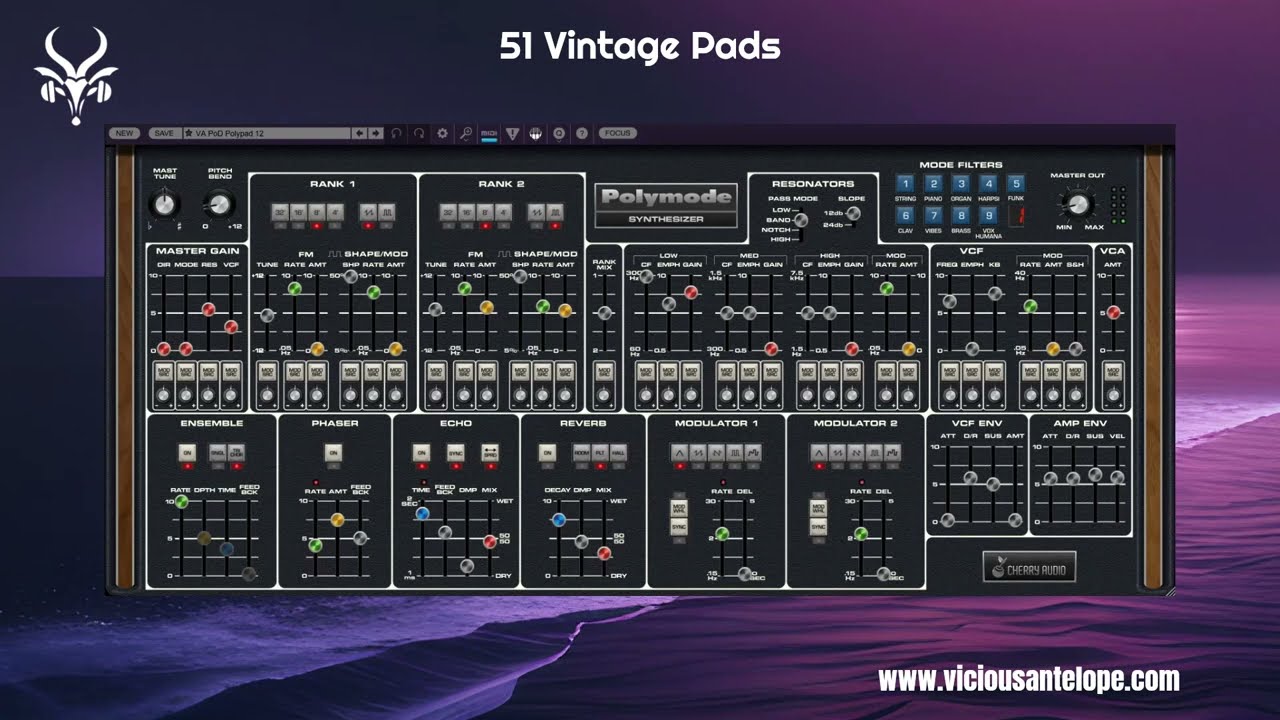Select the Reverb HALL type button
Viewport: 1280px width, 720px height.
coord(618,453)
